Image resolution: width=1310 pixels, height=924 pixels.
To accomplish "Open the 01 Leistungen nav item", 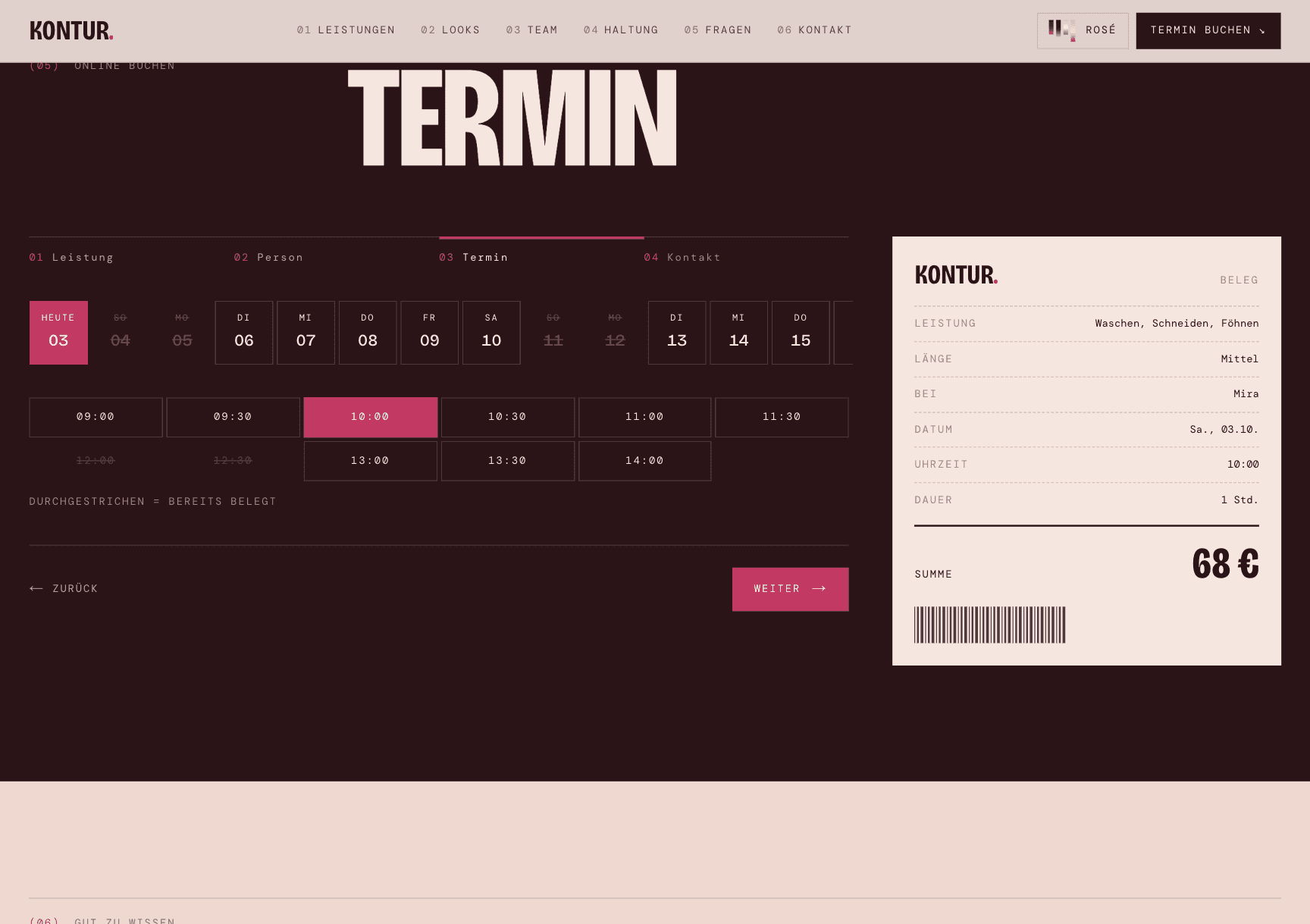I will [x=346, y=30].
